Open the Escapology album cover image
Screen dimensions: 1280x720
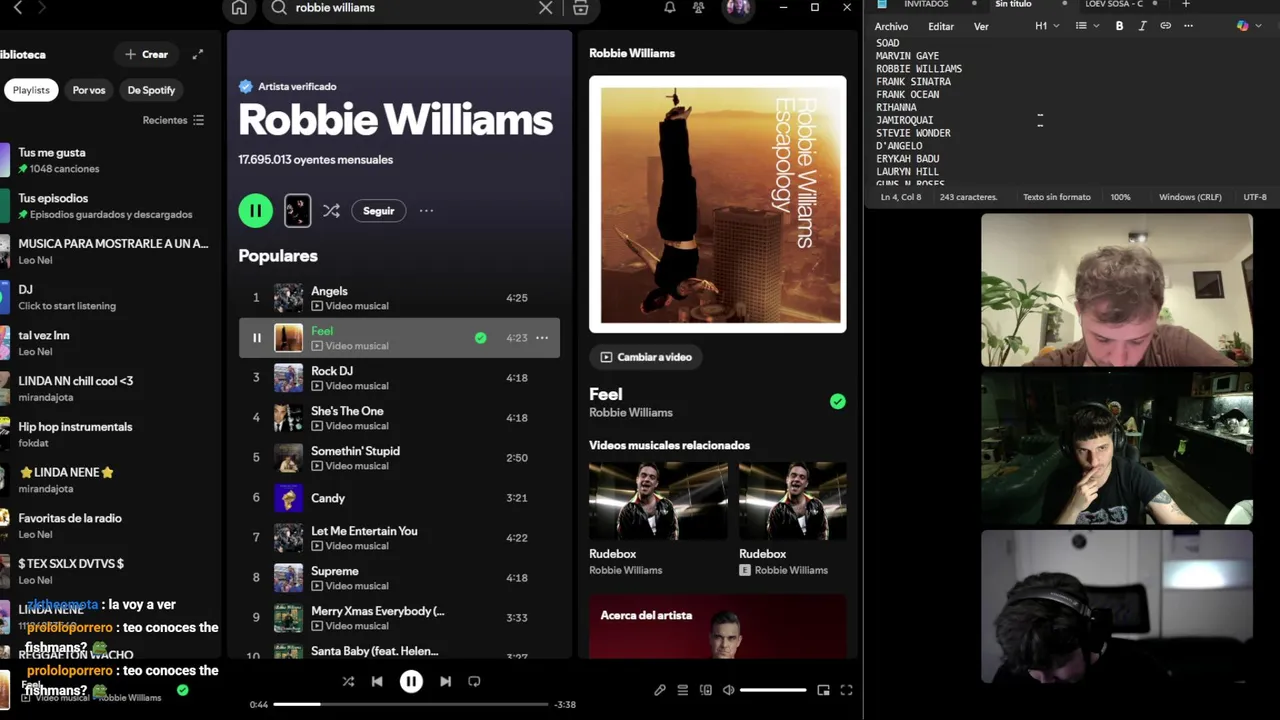click(717, 204)
